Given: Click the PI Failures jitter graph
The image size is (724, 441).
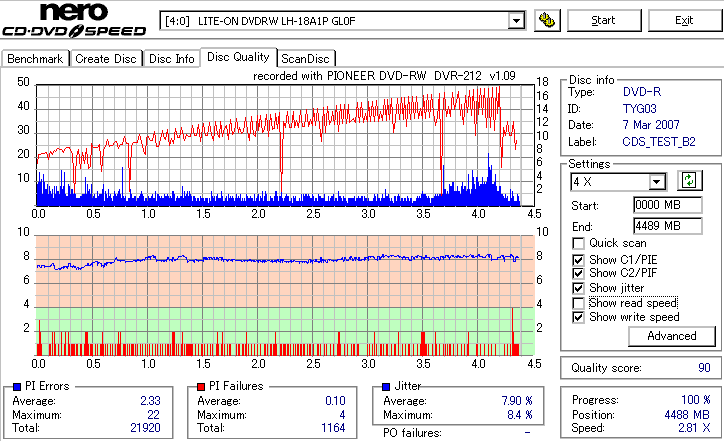Looking at the screenshot, I should point(285,296).
